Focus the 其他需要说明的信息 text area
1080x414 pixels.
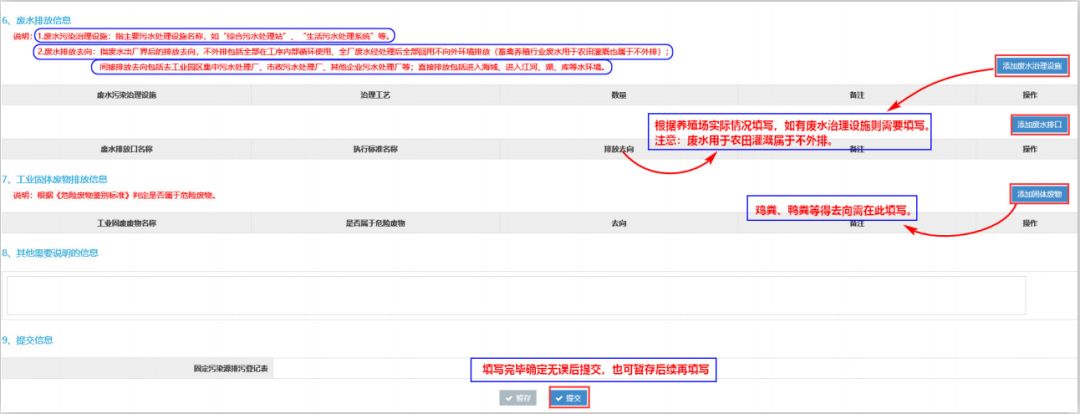pyautogui.click(x=516, y=294)
